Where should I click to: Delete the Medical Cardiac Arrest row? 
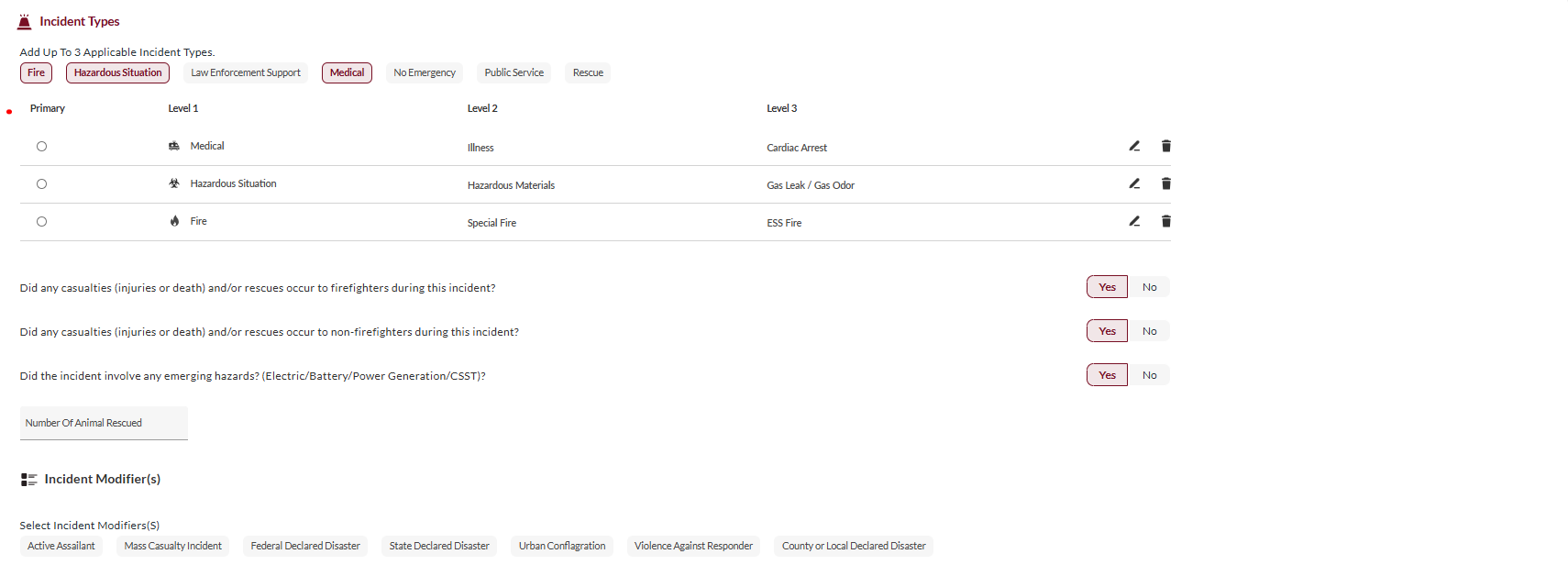click(x=1165, y=146)
